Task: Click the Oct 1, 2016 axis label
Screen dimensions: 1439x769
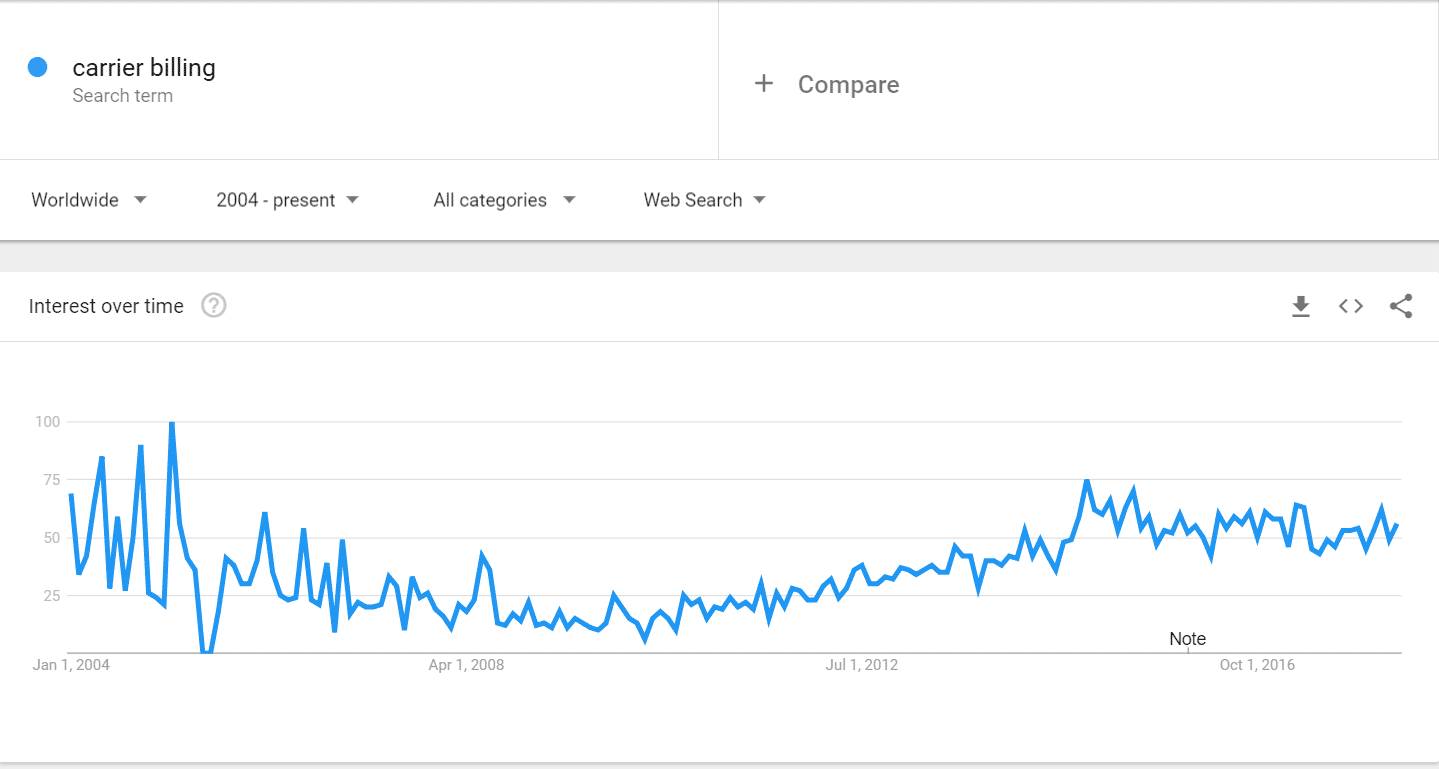Action: [1257, 665]
